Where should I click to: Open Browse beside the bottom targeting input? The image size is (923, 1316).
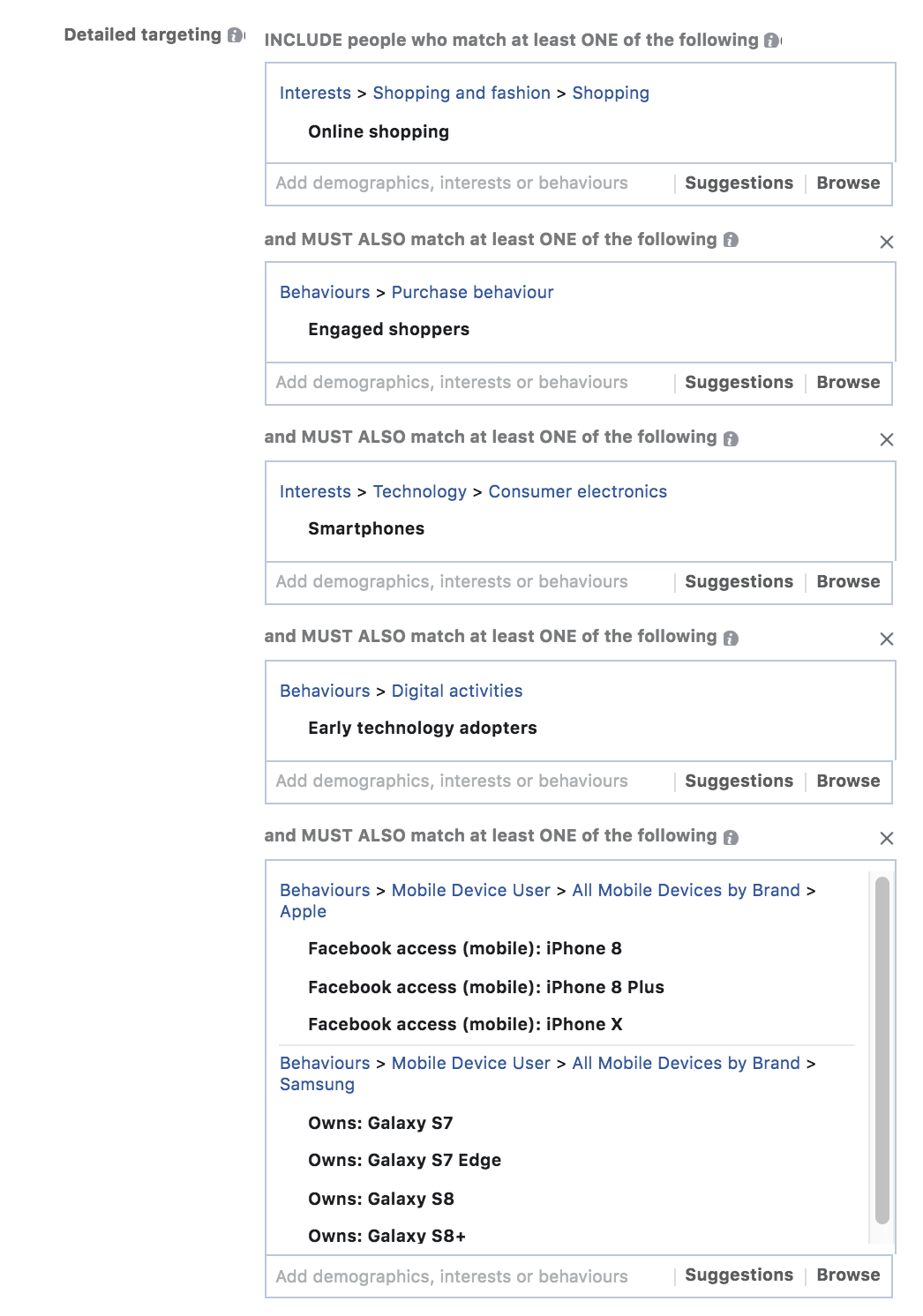tap(849, 1275)
